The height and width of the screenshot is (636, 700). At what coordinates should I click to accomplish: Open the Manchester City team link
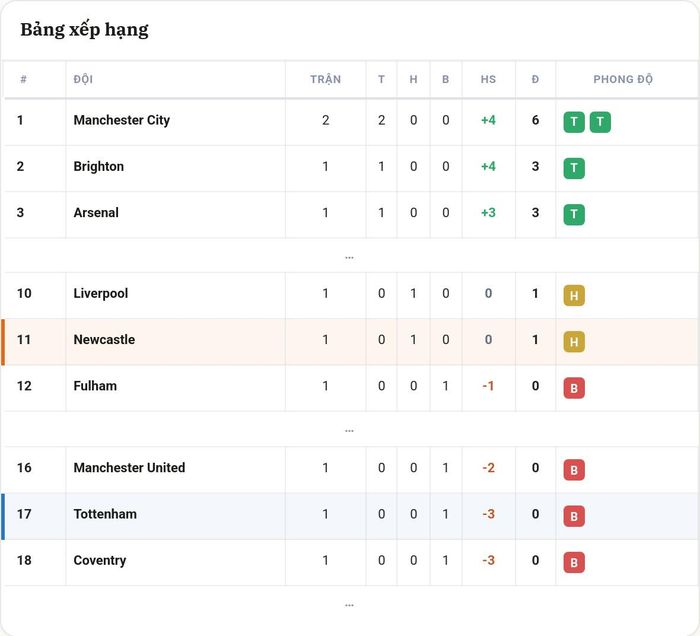pyautogui.click(x=121, y=120)
